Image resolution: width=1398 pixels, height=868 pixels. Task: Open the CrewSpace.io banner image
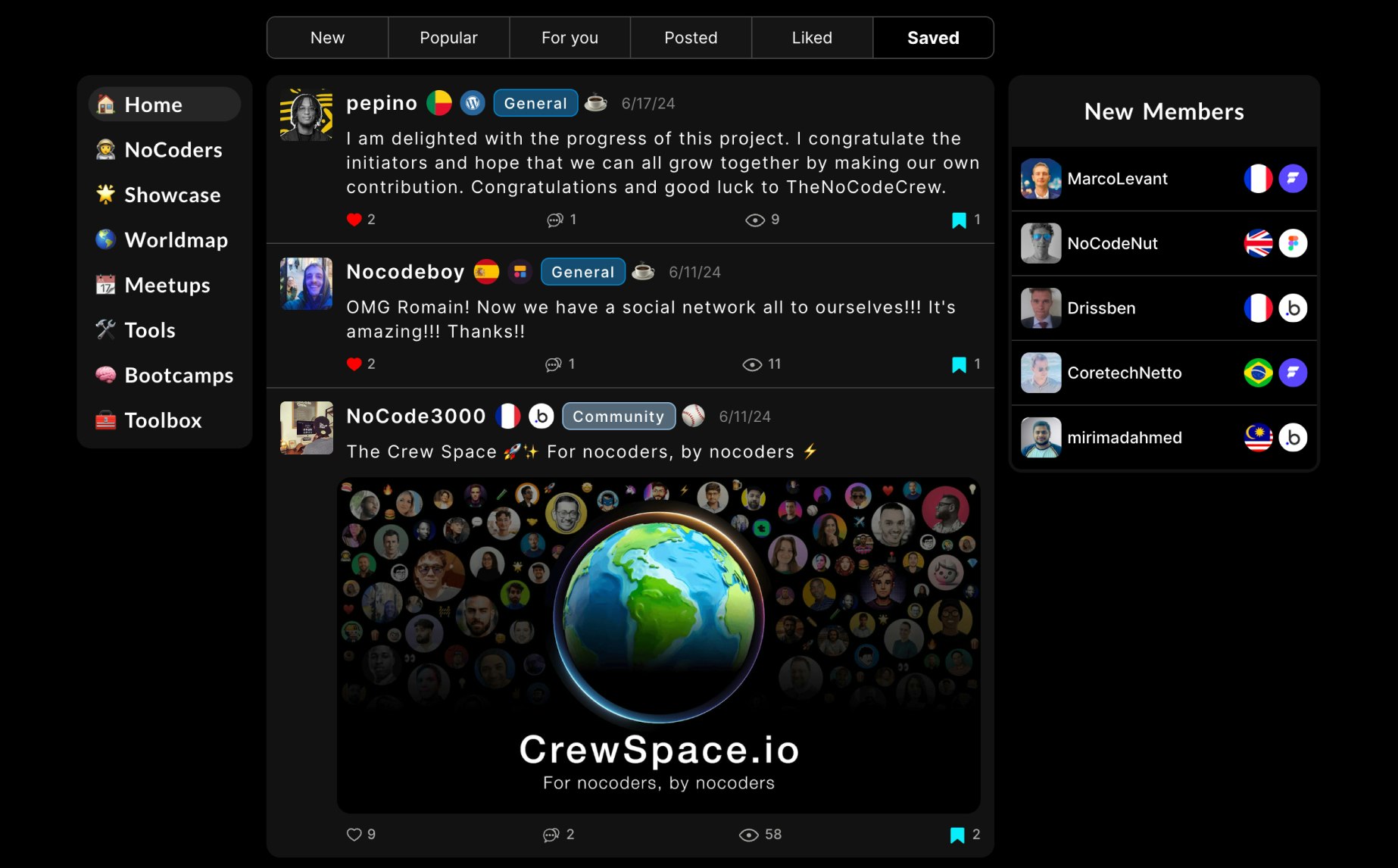[659, 645]
